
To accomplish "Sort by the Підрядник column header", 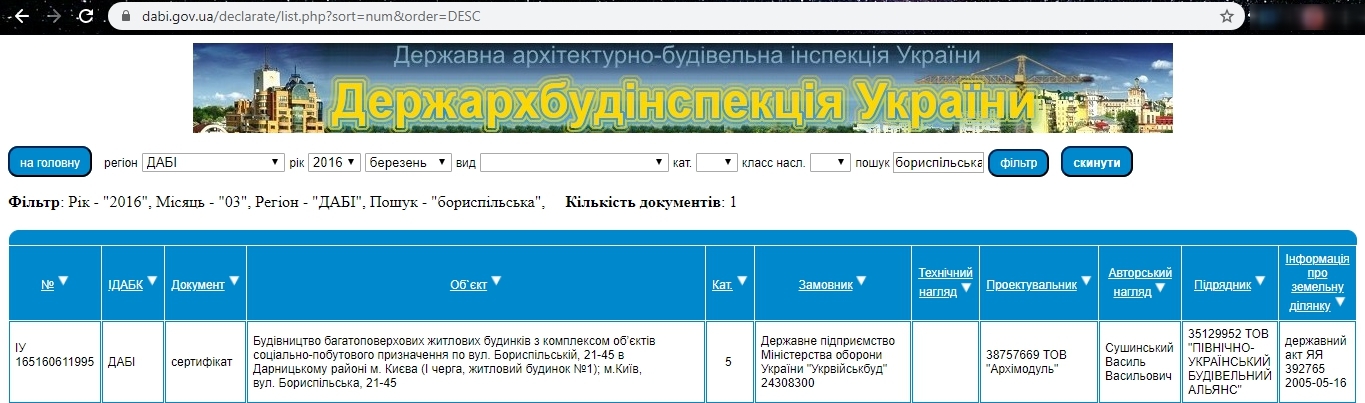I will 1222,285.
